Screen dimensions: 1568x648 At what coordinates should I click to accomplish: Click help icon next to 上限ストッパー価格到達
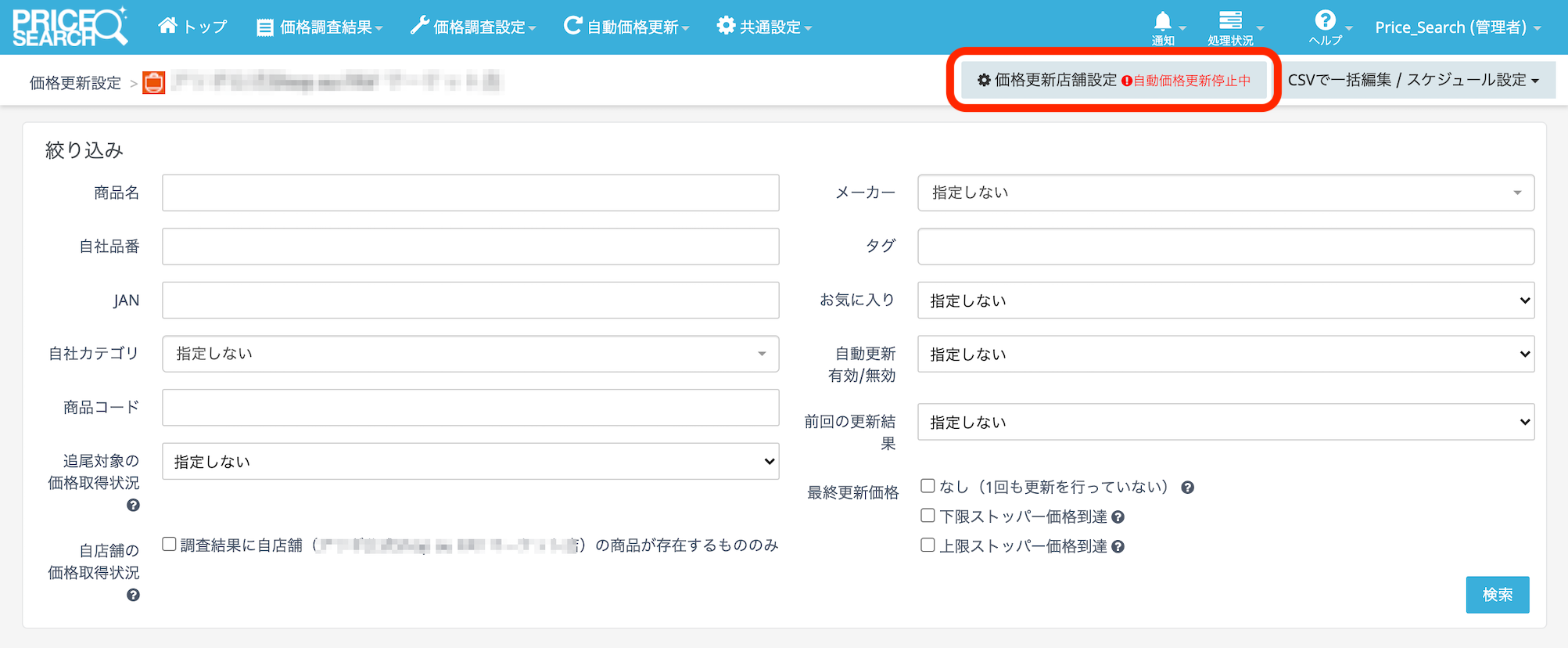tap(1118, 547)
